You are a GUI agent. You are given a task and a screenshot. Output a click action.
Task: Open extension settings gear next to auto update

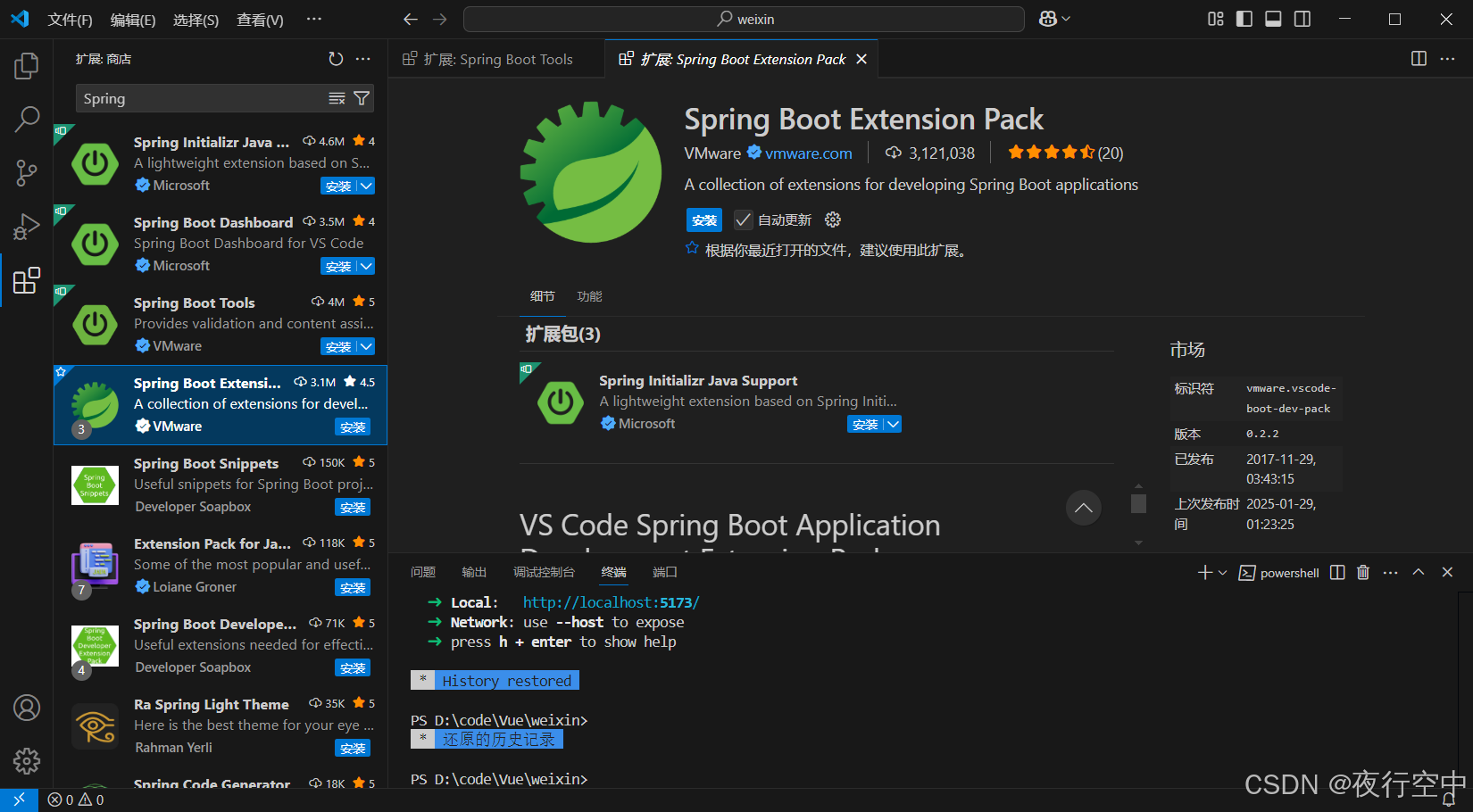[833, 220]
